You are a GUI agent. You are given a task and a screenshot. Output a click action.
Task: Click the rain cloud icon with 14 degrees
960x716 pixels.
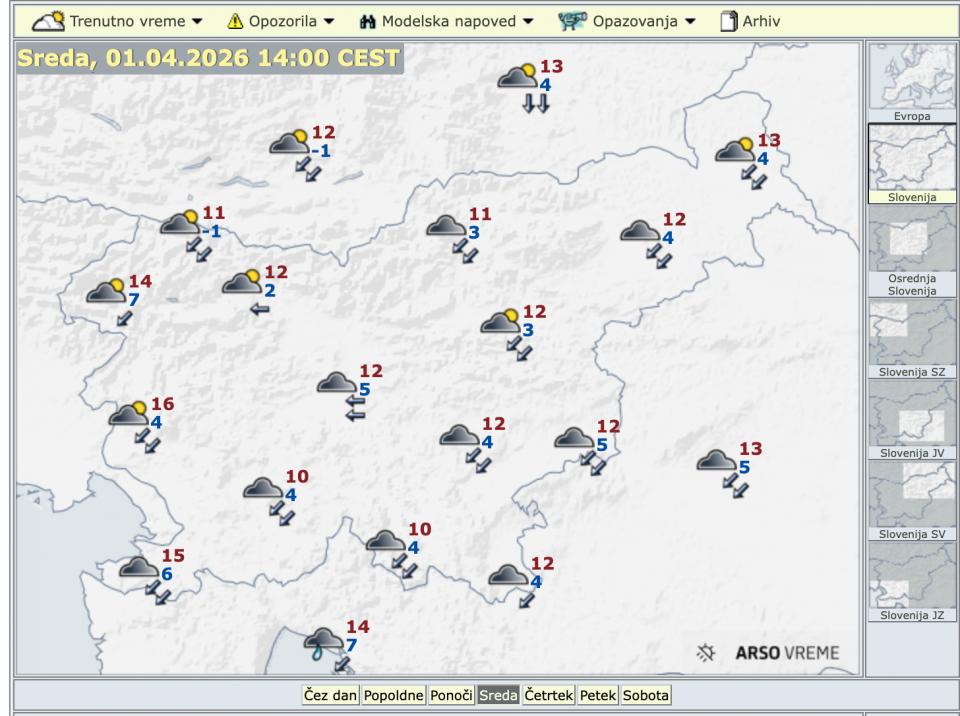324,640
